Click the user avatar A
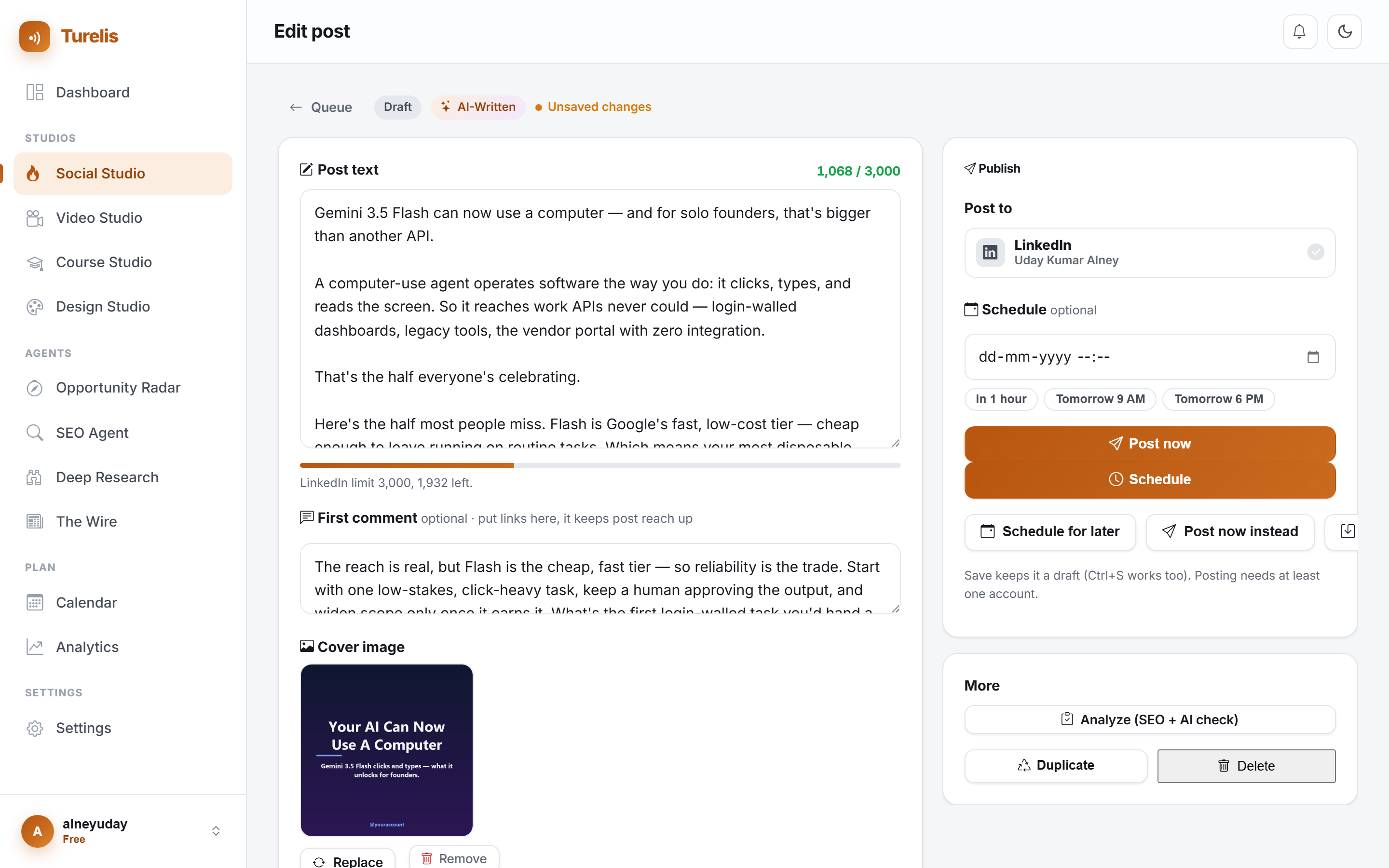Viewport: 1389px width, 868px height. [37, 831]
